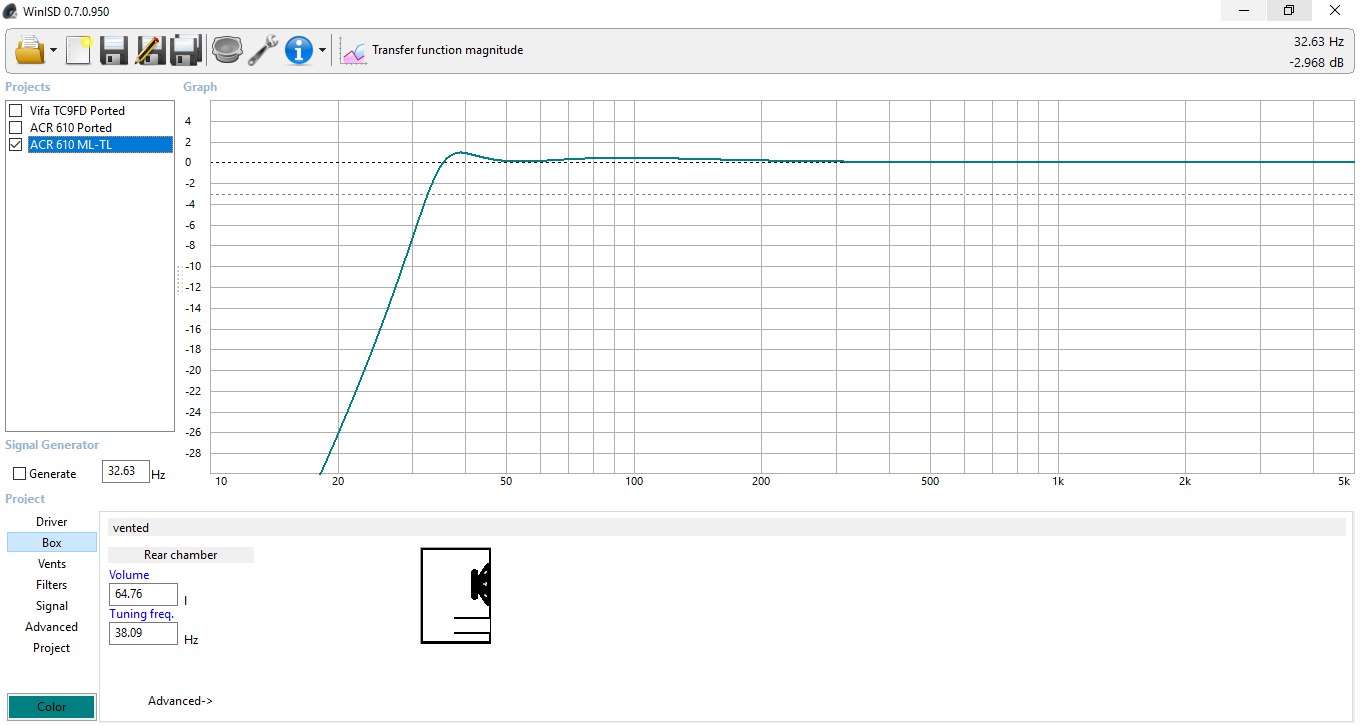Save all projects with the double floppy icon
Image resolution: width=1360 pixels, height=726 pixels.
coord(186,49)
